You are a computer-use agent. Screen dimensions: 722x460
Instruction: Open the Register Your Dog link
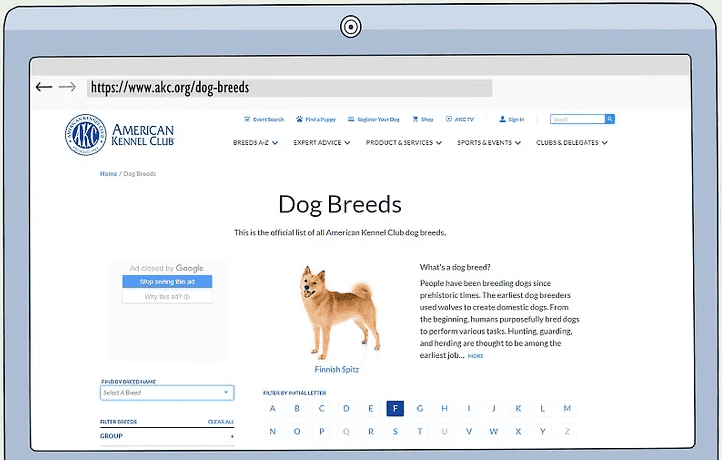378,119
